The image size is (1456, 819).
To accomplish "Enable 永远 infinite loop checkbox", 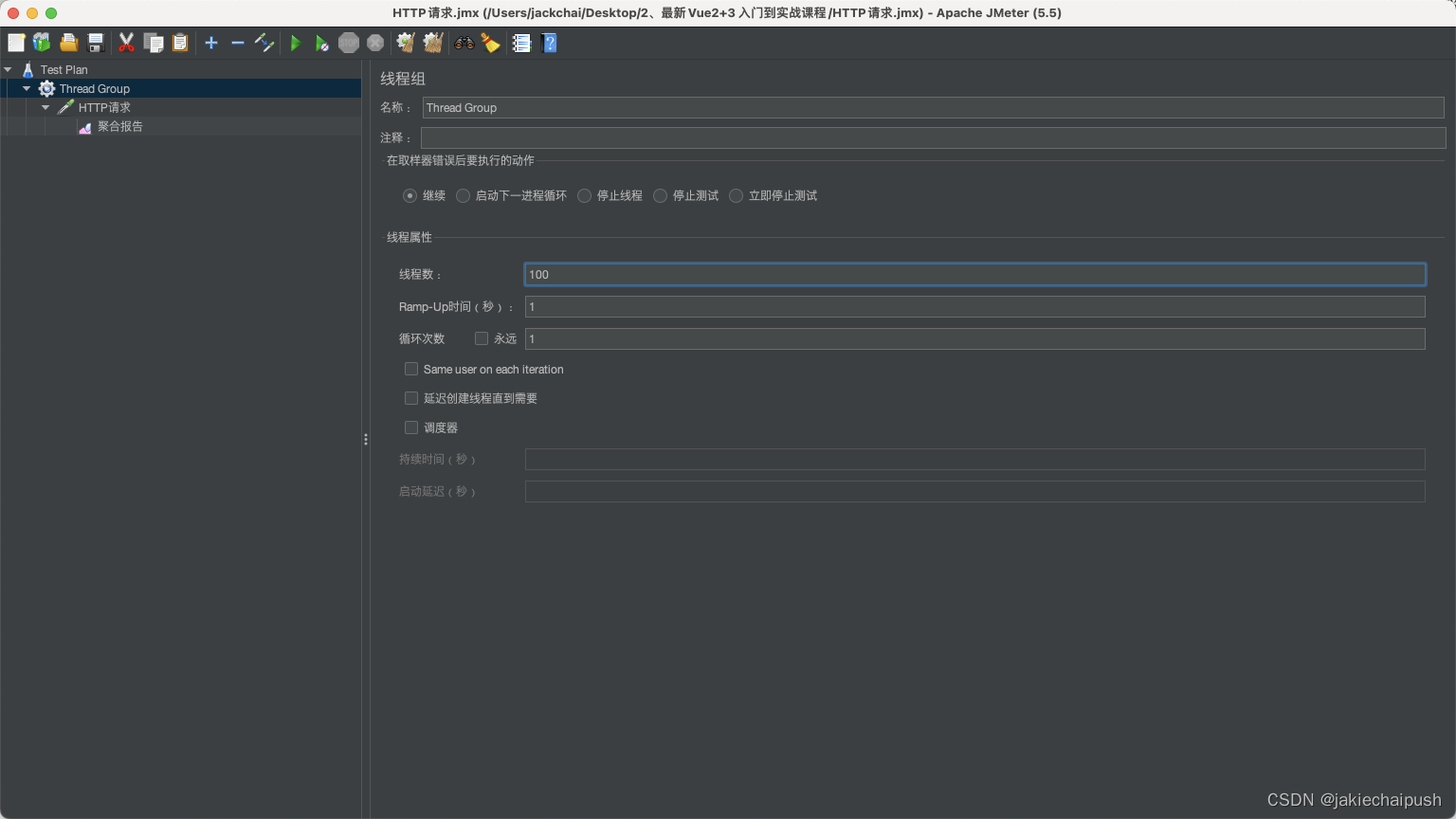I will (x=482, y=338).
